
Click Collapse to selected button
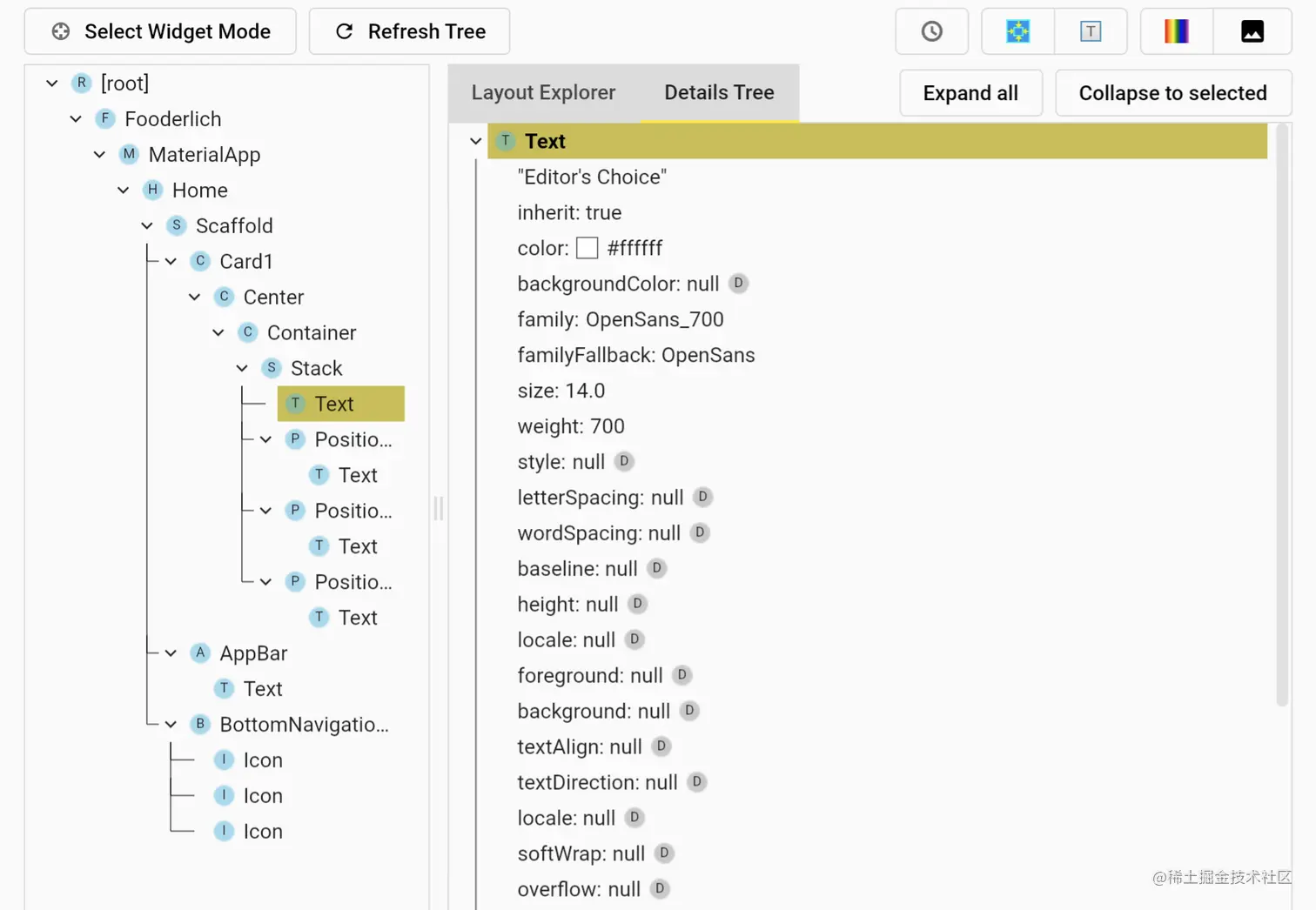pyautogui.click(x=1172, y=93)
